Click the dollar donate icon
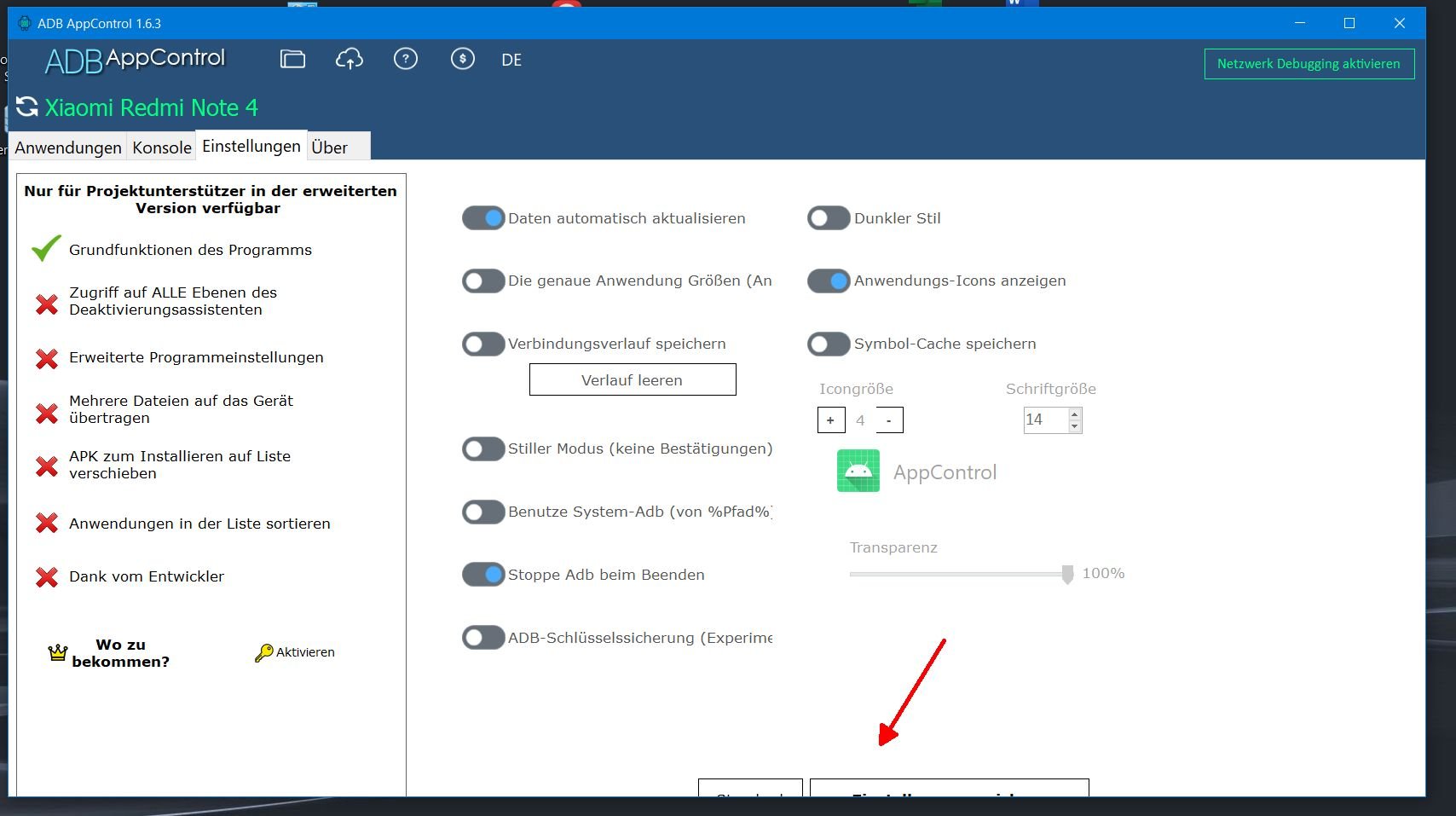This screenshot has width=1456, height=816. click(463, 59)
